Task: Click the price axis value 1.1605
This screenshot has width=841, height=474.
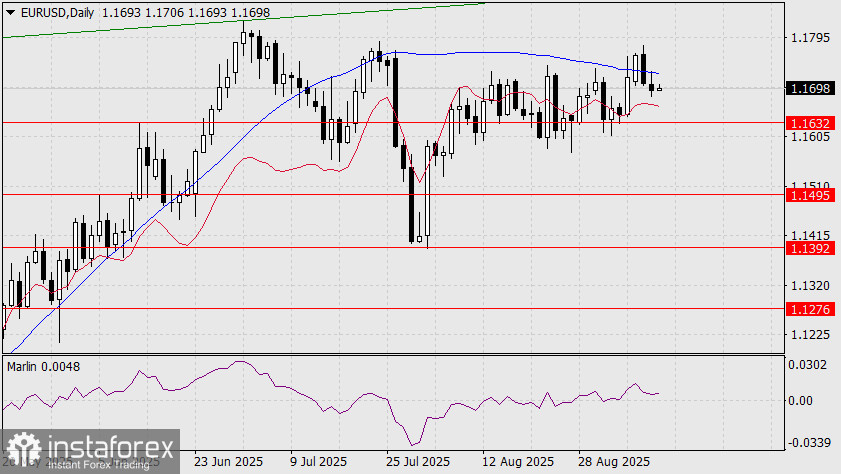Action: click(x=810, y=137)
